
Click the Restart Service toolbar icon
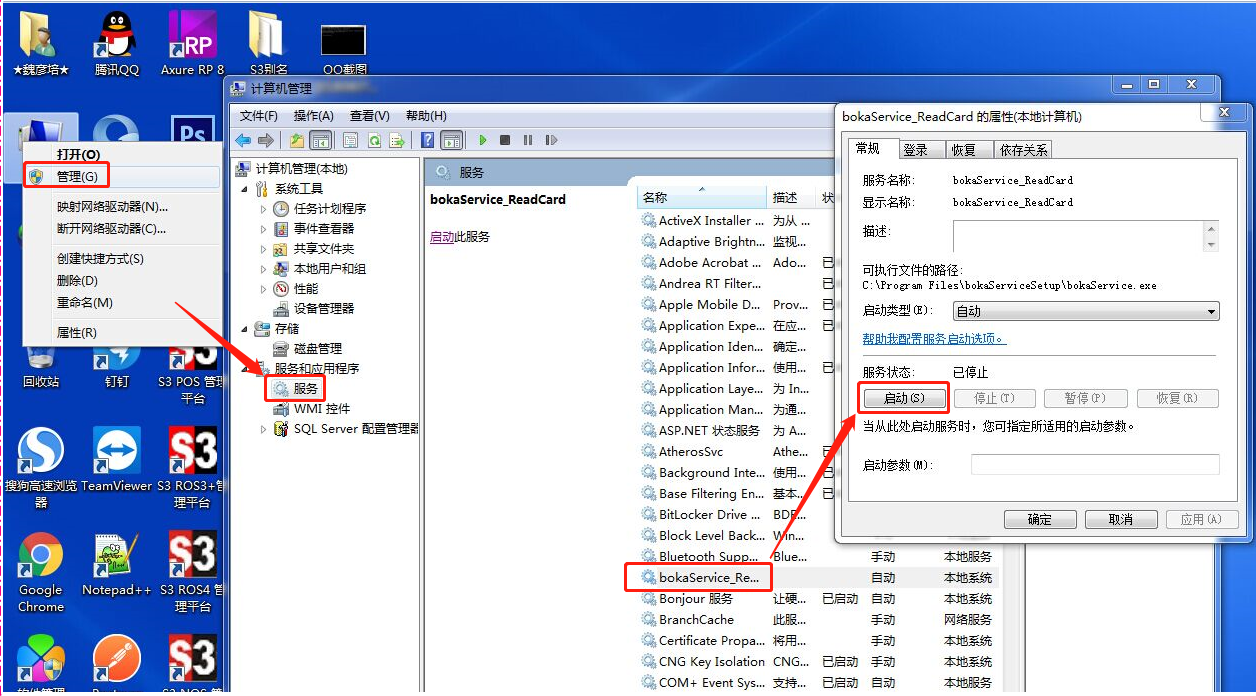[550, 141]
